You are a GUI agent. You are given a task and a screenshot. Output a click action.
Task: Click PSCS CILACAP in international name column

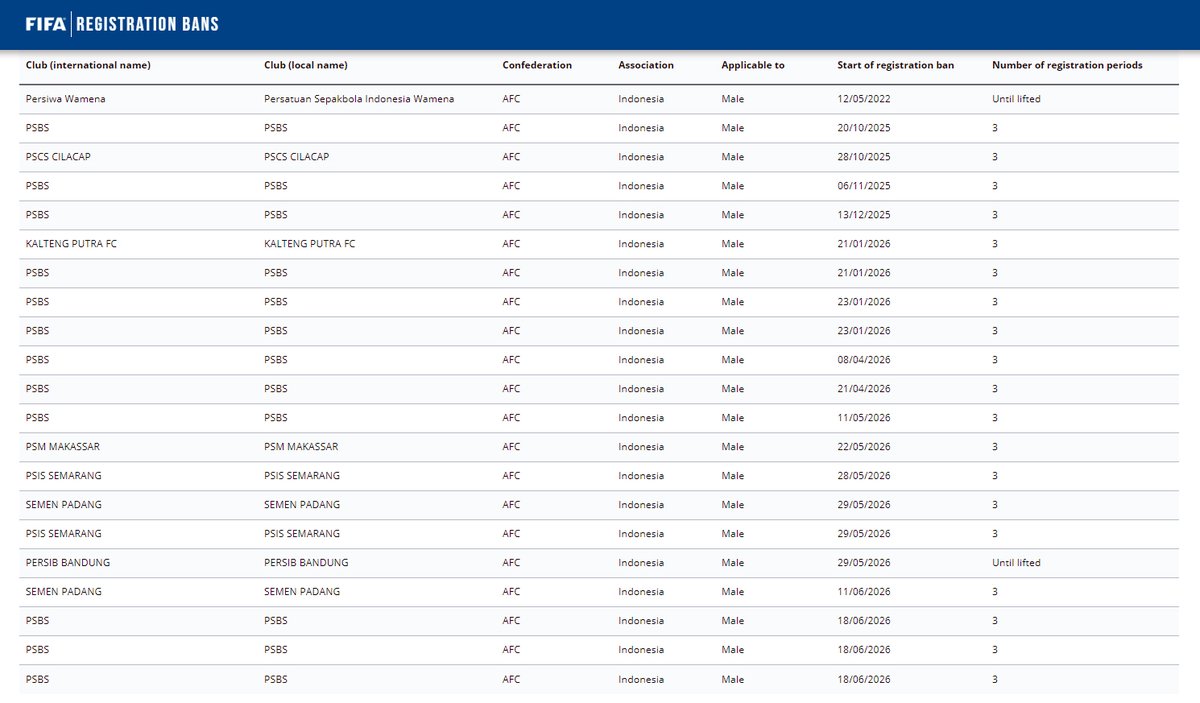[x=58, y=157]
